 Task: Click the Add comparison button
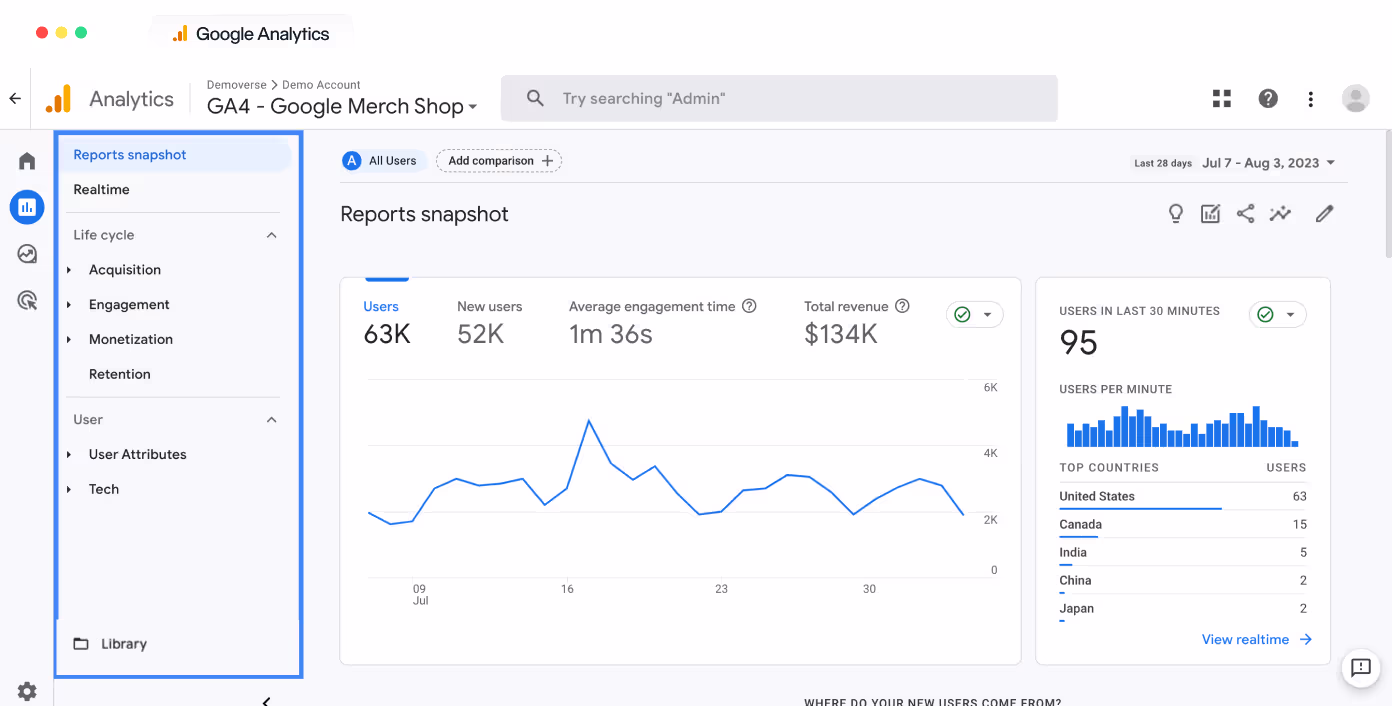(499, 161)
